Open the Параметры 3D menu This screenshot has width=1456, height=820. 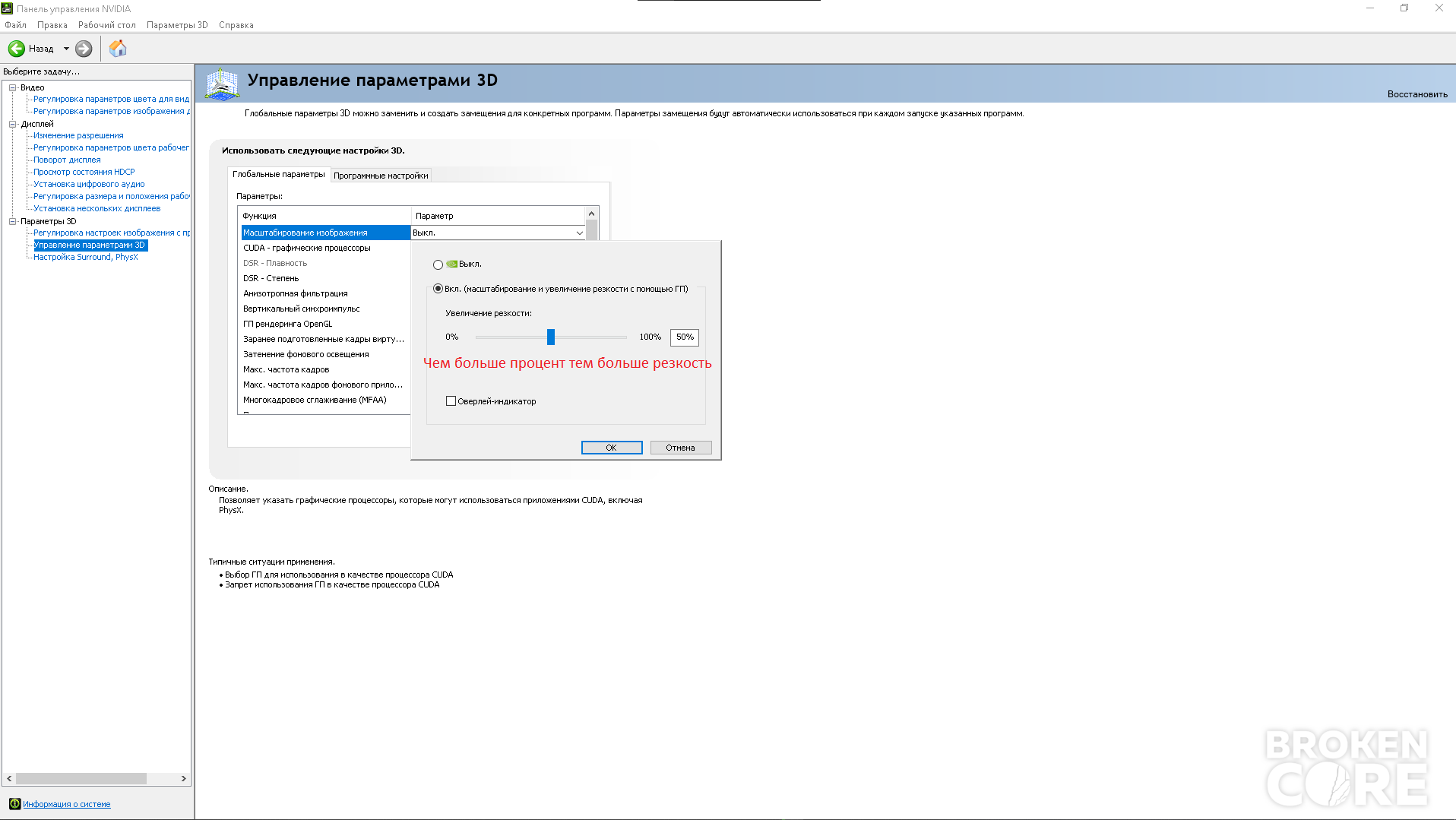point(177,25)
